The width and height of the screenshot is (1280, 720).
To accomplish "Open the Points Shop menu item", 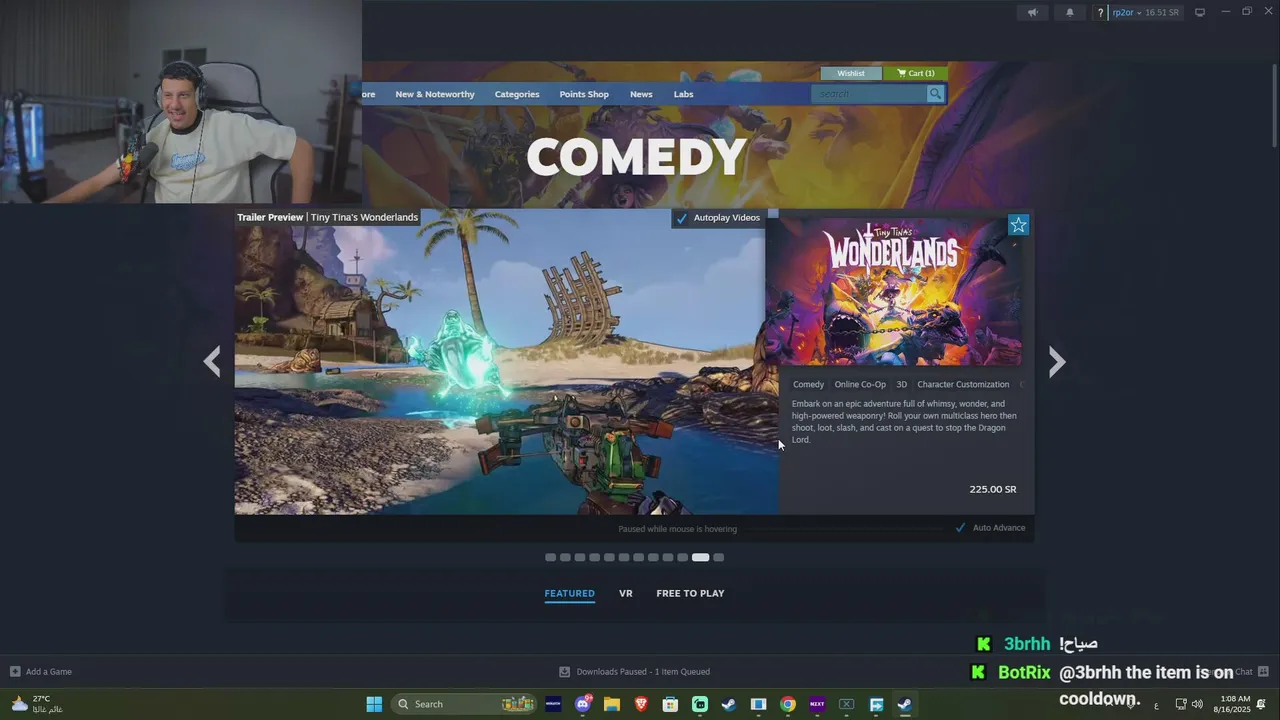I will pos(584,94).
